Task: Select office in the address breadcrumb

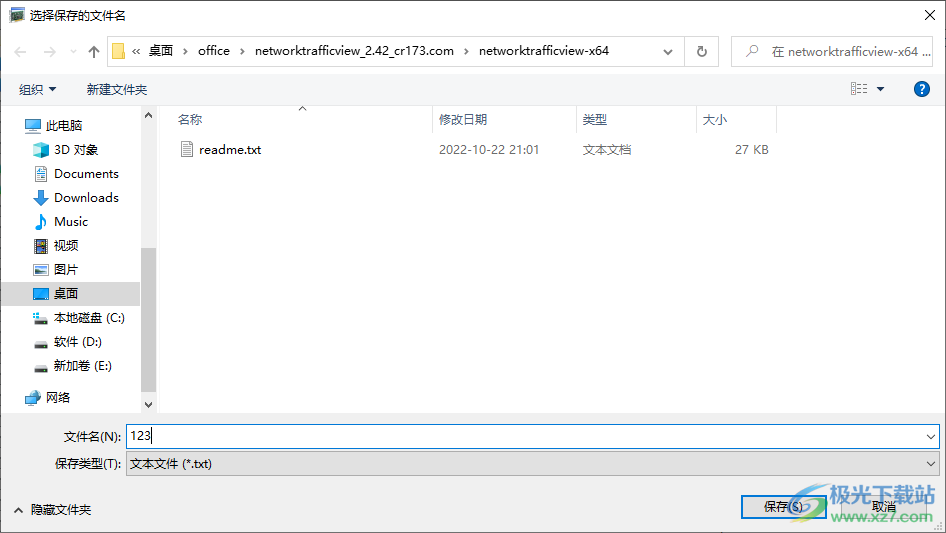Action: (214, 51)
